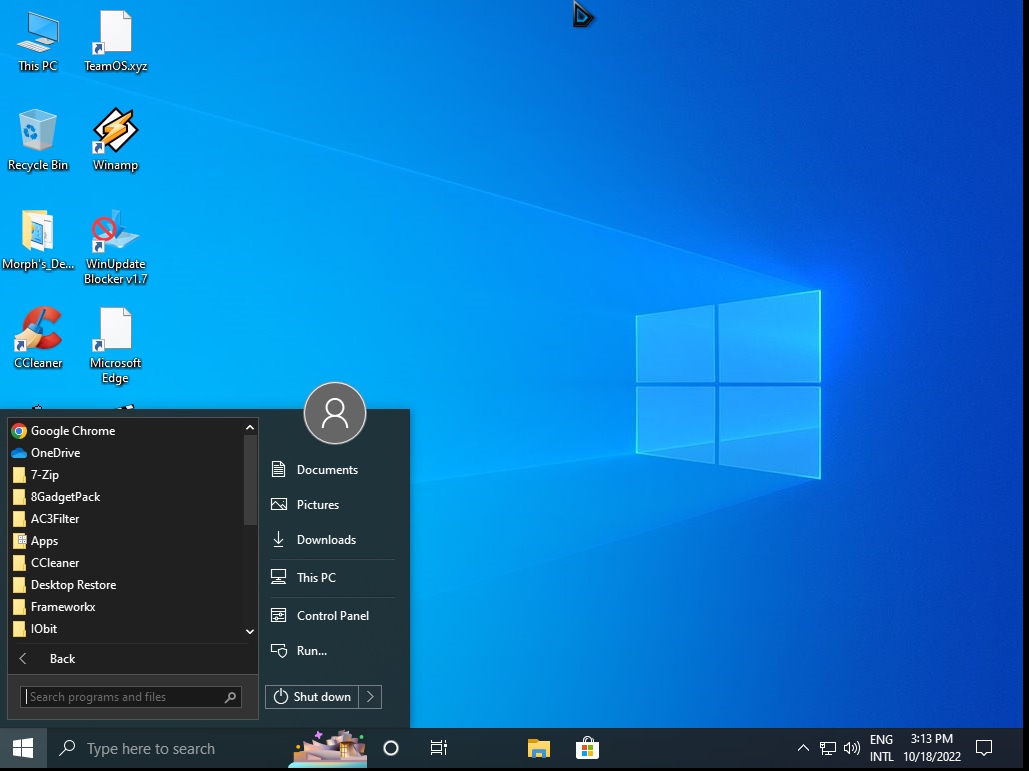Click the volume speaker tray icon

pos(852,748)
